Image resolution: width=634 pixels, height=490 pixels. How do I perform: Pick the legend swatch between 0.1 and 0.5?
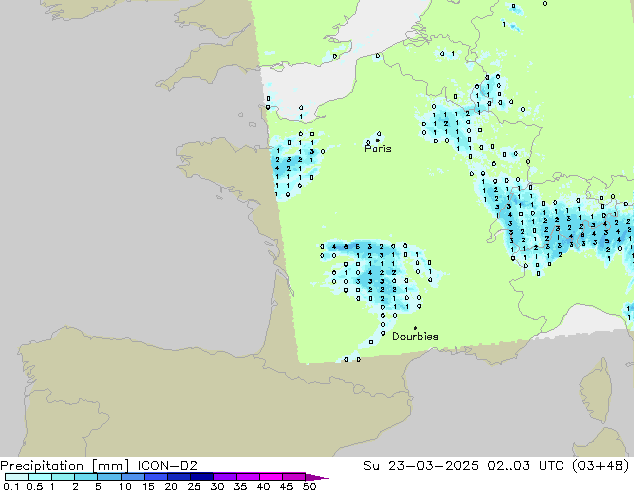pyautogui.click(x=17, y=477)
